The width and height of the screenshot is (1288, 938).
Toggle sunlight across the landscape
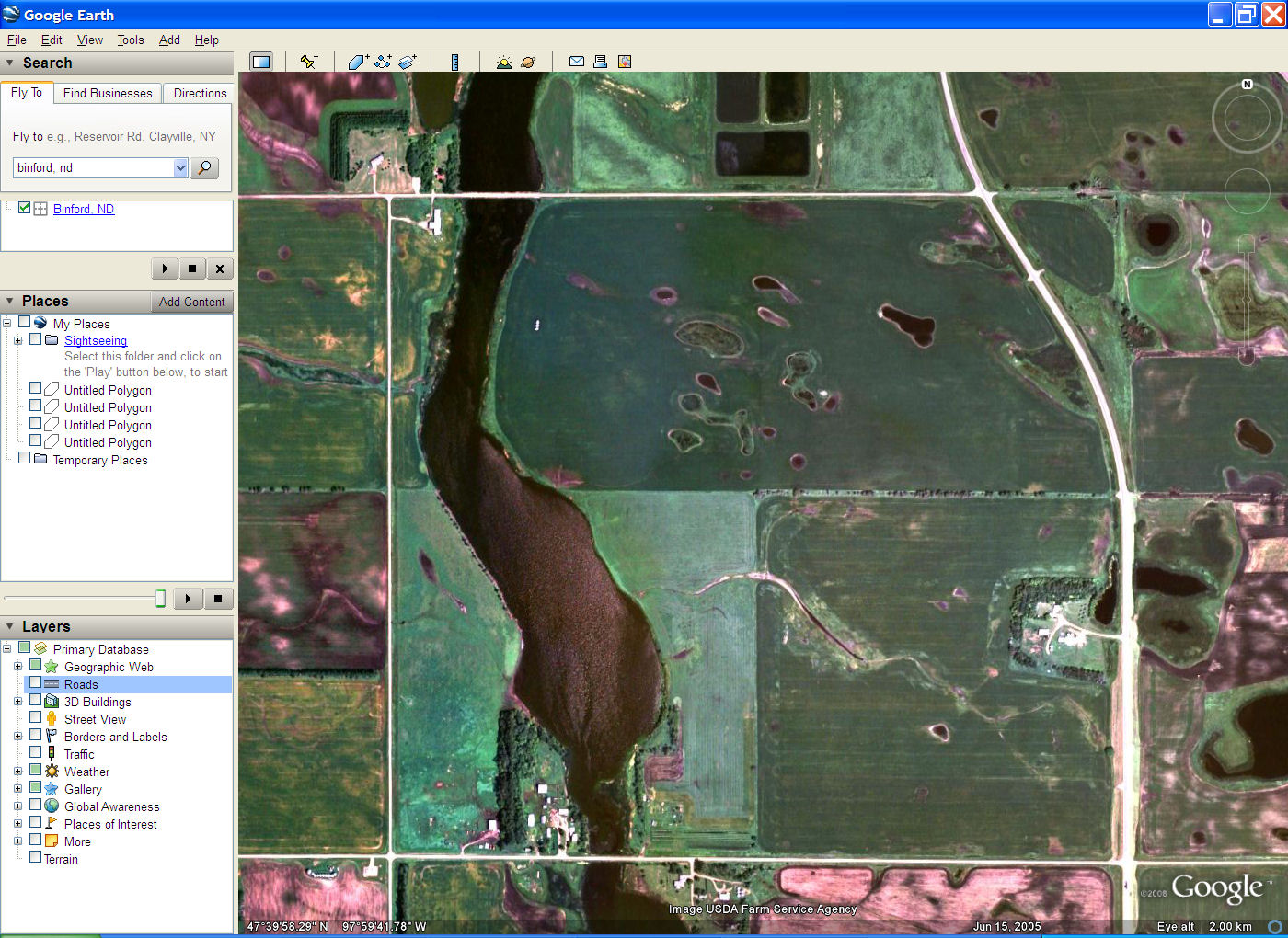[x=503, y=62]
